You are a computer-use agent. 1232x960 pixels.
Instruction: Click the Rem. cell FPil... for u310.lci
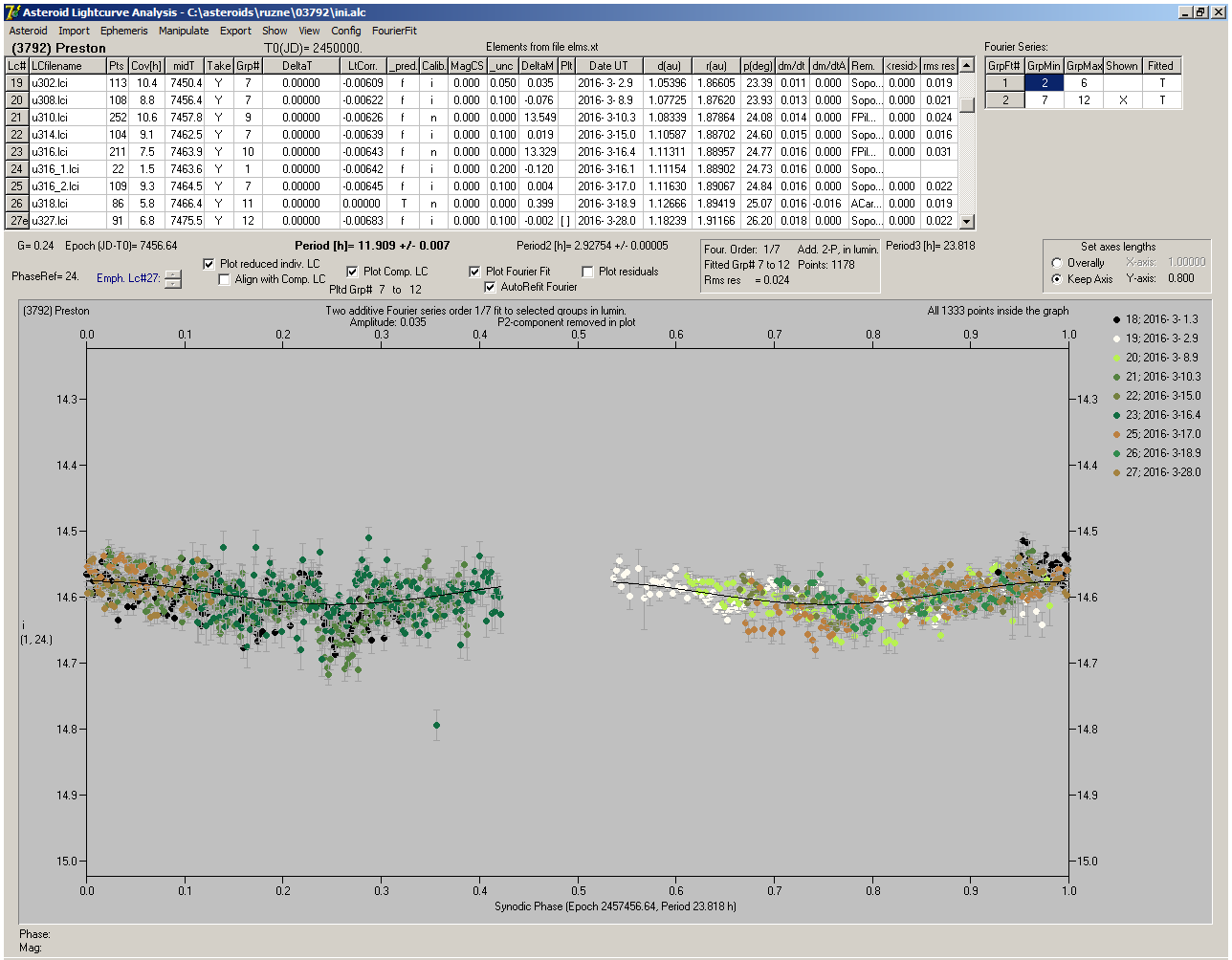[864, 118]
